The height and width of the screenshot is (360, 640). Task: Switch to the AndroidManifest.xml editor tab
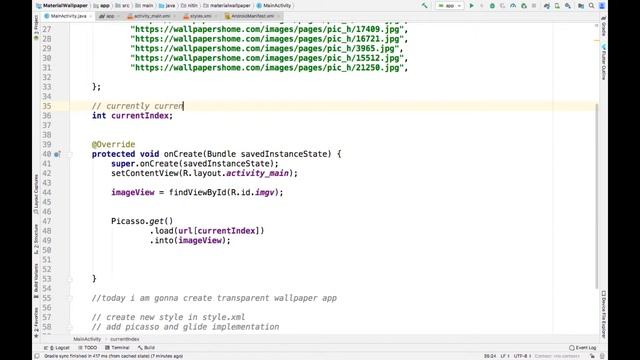(x=252, y=16)
